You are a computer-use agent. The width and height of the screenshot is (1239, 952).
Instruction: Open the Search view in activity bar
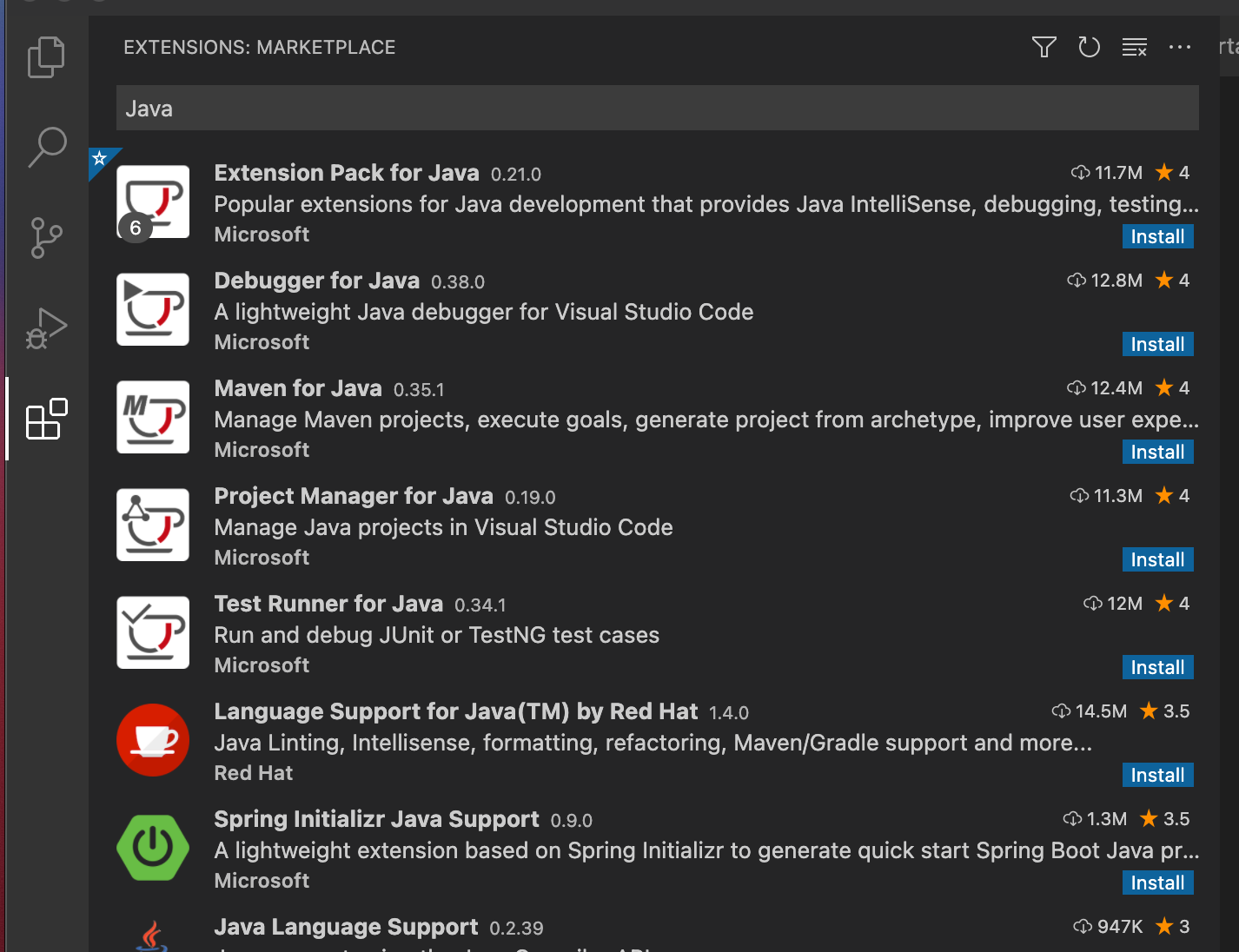(x=47, y=147)
